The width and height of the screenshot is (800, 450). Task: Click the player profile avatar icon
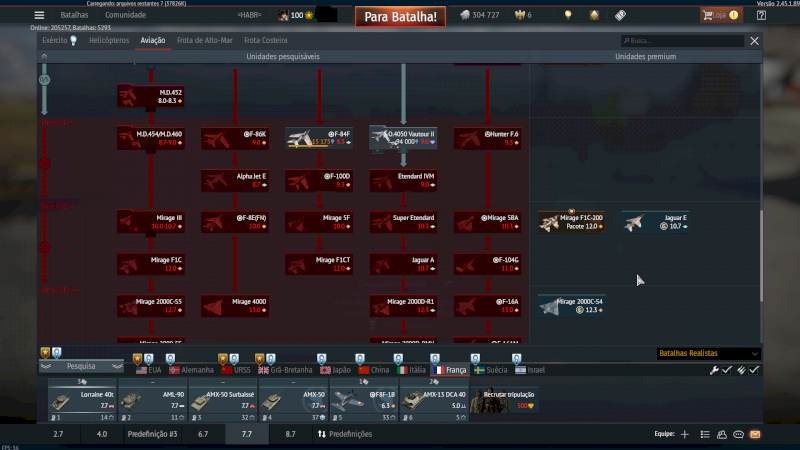coord(283,15)
